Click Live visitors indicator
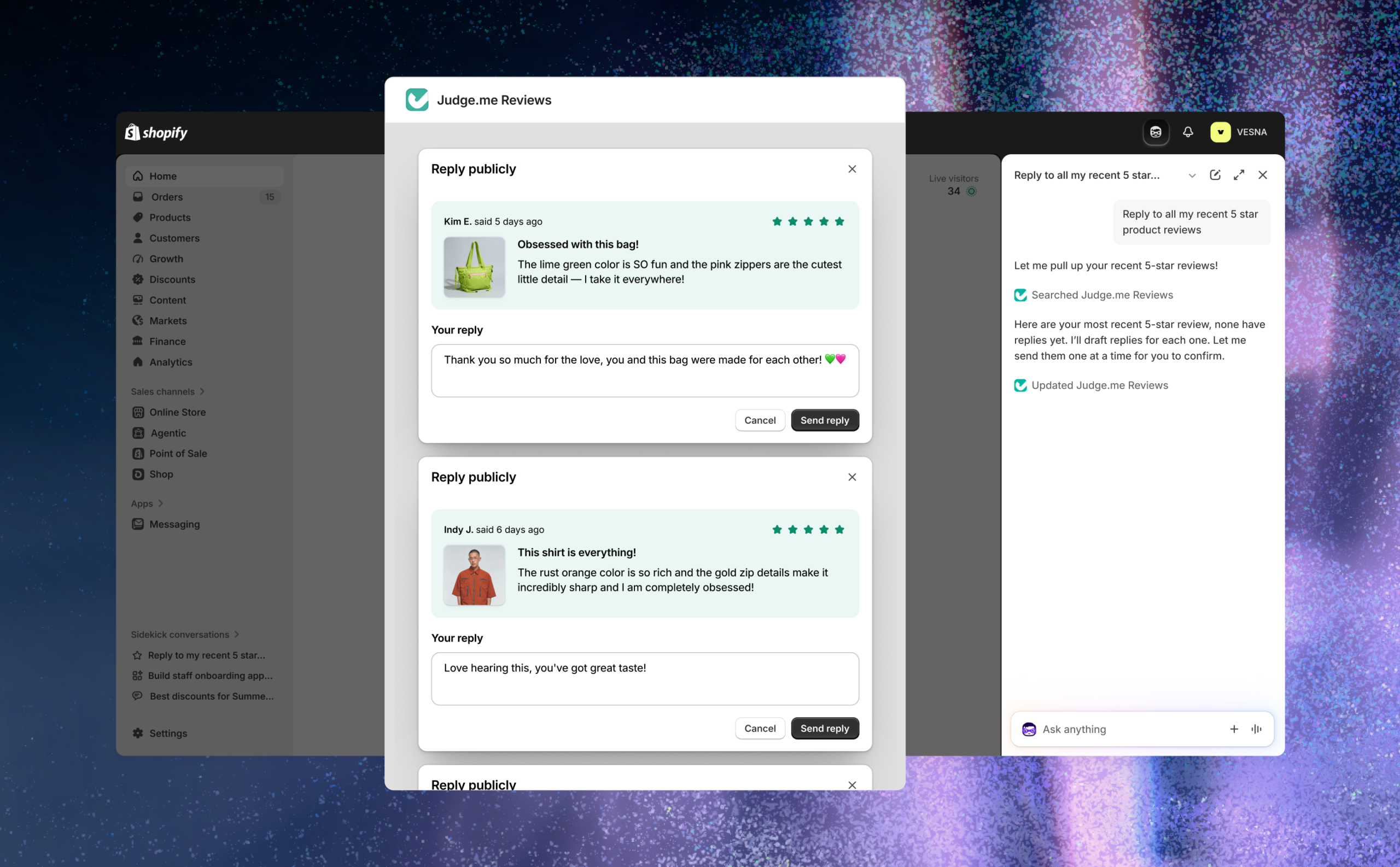Viewport: 1400px width, 867px height. (953, 185)
